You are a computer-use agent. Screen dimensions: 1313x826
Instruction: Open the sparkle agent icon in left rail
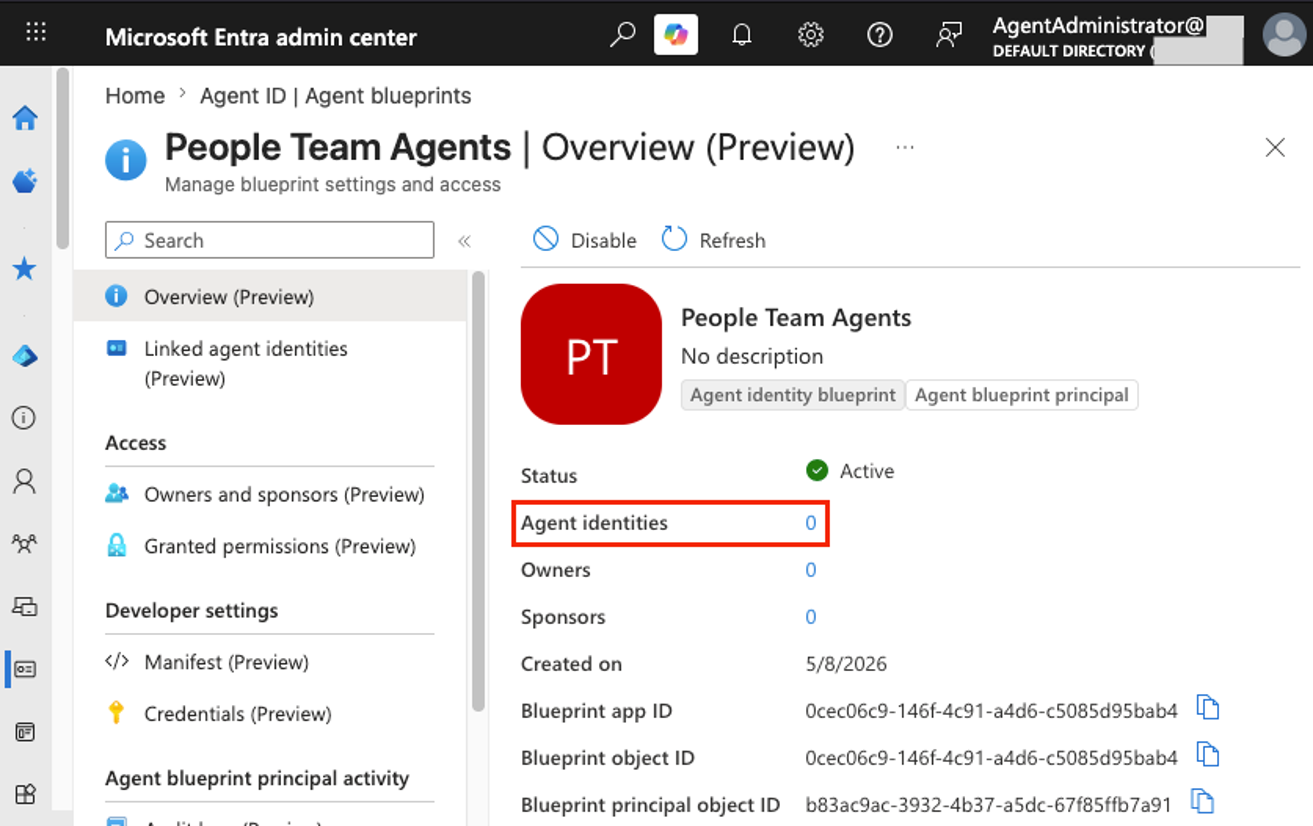pos(25,181)
